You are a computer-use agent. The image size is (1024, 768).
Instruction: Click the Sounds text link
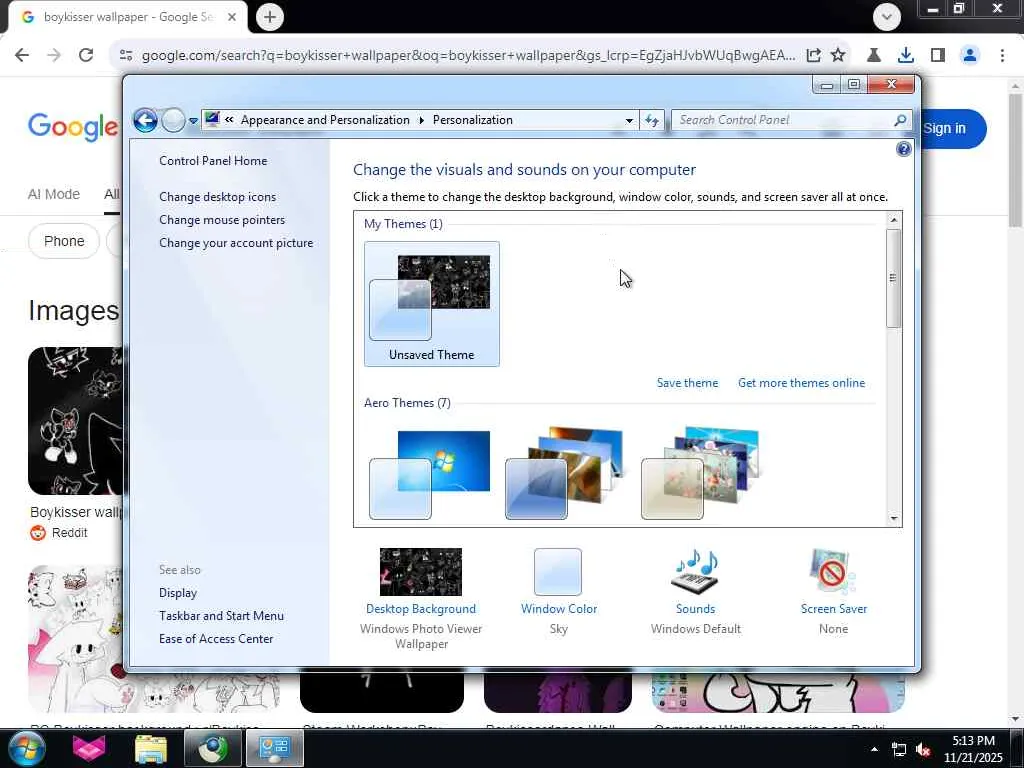click(x=696, y=609)
